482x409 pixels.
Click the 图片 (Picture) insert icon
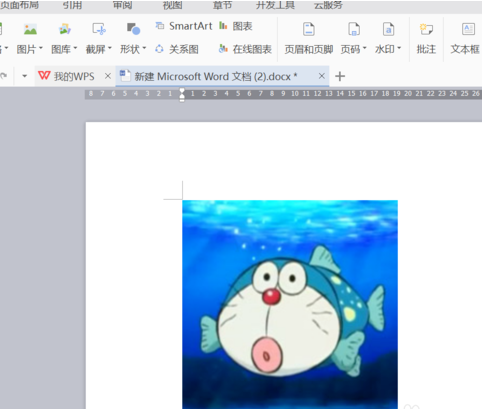(x=30, y=29)
